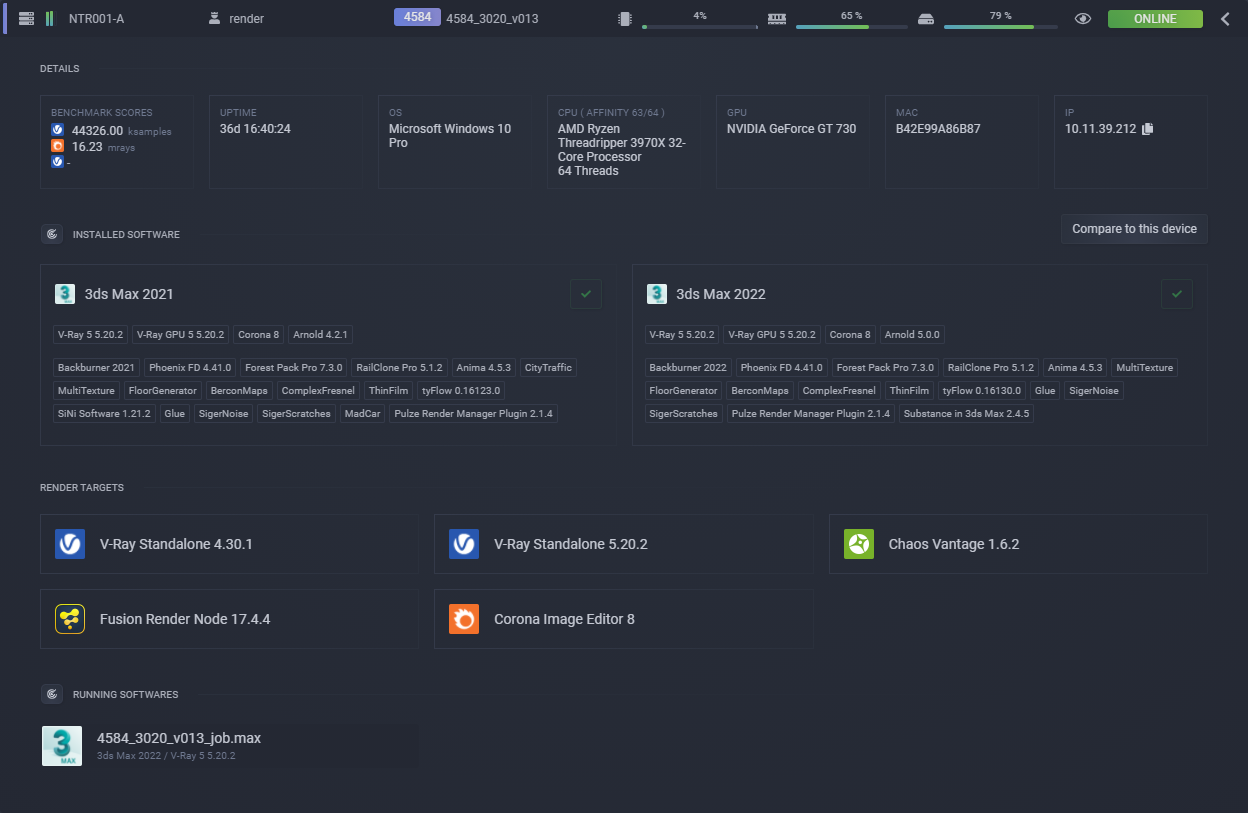
Task: Click the memory usage 65 % progress bar
Action: (x=852, y=27)
